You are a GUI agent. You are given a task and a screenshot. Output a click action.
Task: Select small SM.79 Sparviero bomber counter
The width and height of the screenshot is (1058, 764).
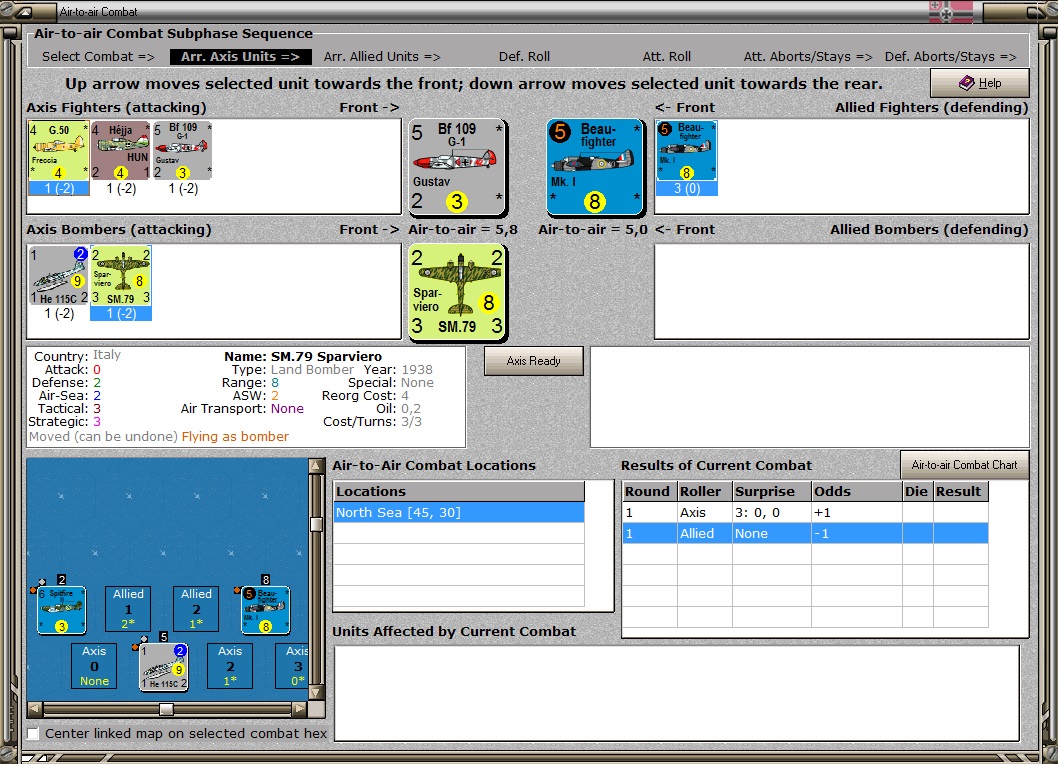(x=121, y=275)
